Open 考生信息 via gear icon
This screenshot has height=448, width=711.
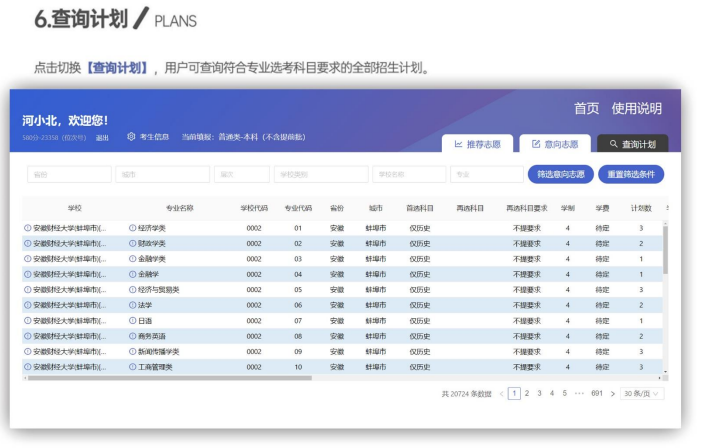click(131, 137)
